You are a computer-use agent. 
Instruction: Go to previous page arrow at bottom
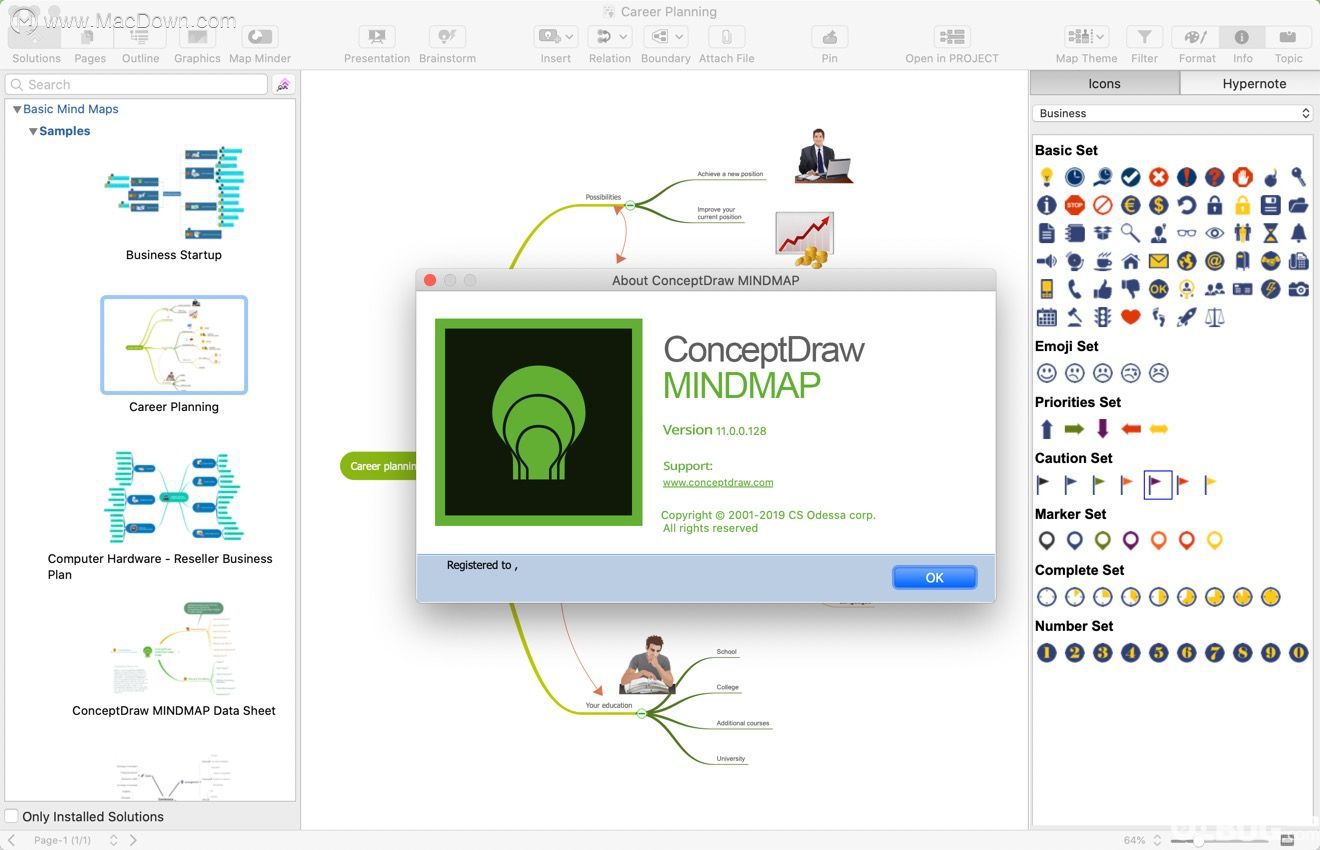coord(12,840)
